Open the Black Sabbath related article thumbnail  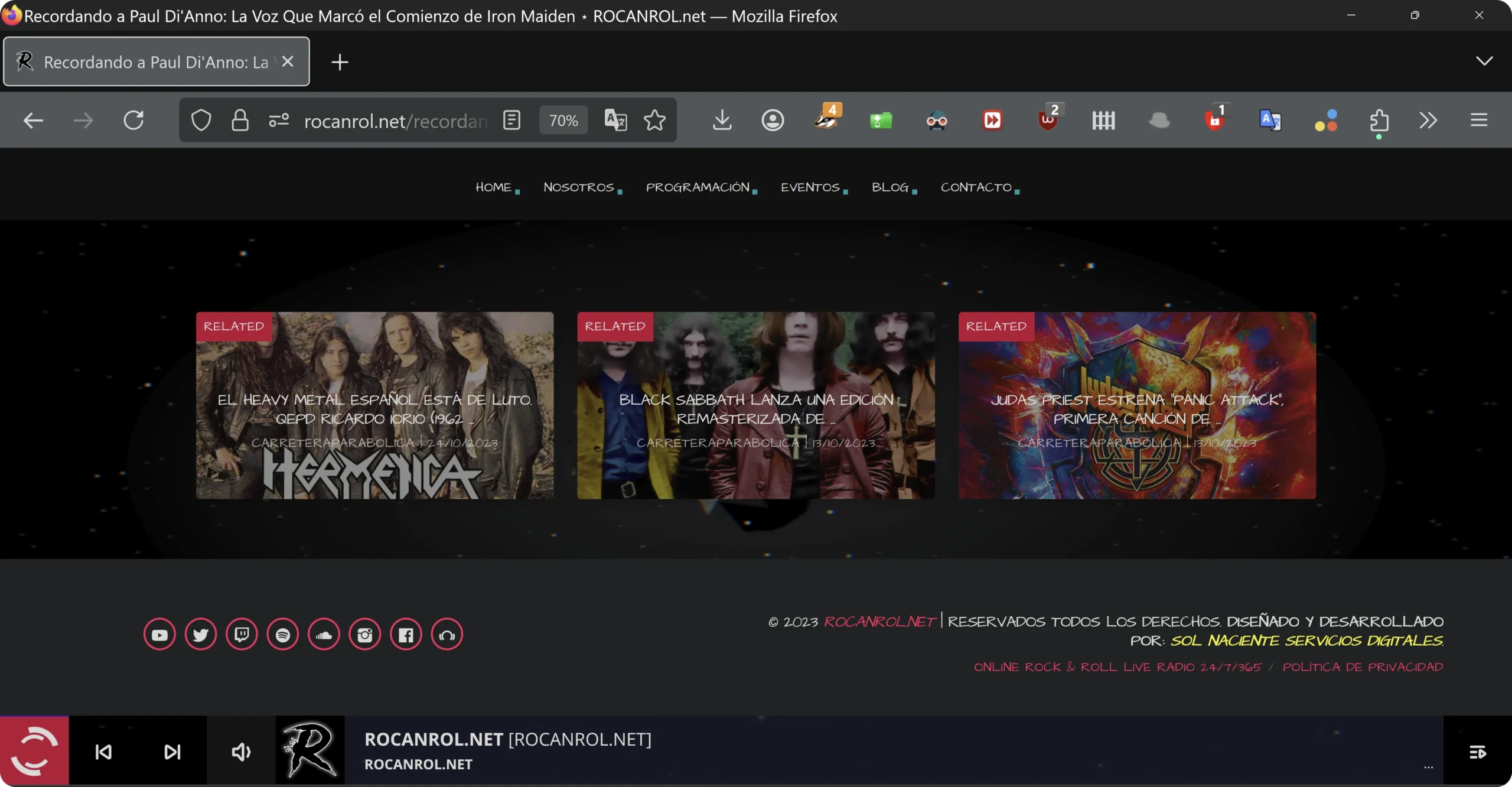tap(755, 408)
